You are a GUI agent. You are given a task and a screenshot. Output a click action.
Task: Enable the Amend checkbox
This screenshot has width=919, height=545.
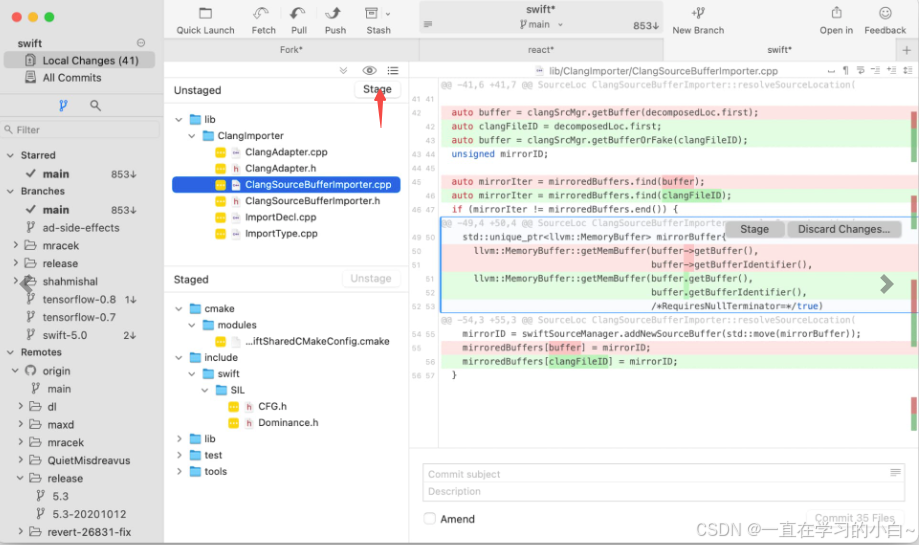coord(430,519)
